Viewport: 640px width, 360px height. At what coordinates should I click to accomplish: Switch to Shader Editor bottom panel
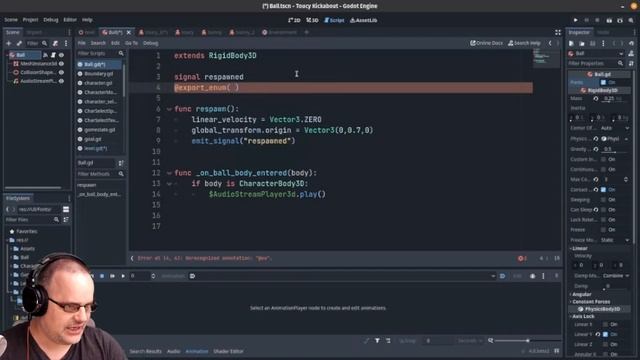click(x=228, y=351)
